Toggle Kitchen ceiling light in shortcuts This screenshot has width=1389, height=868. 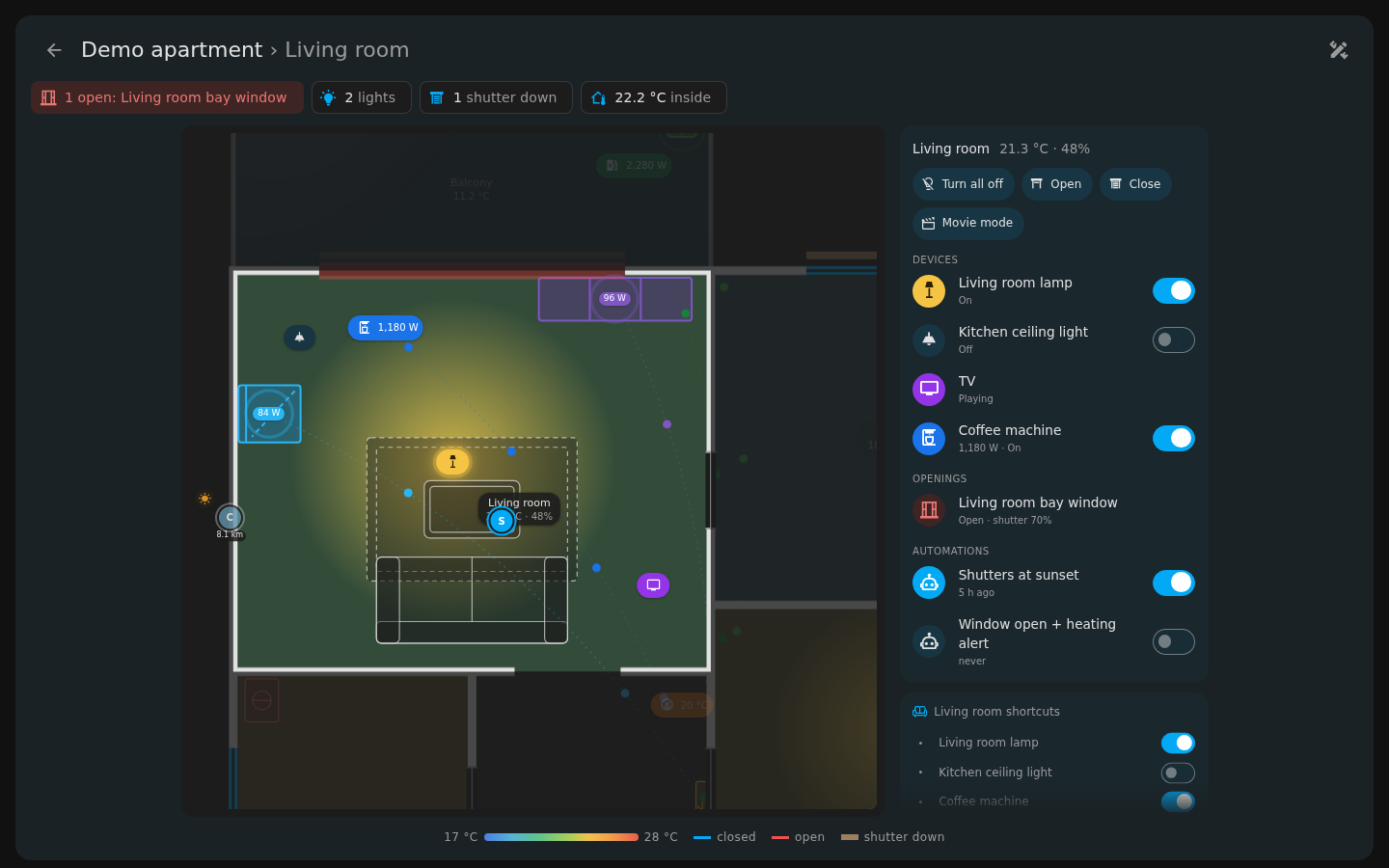[1178, 773]
